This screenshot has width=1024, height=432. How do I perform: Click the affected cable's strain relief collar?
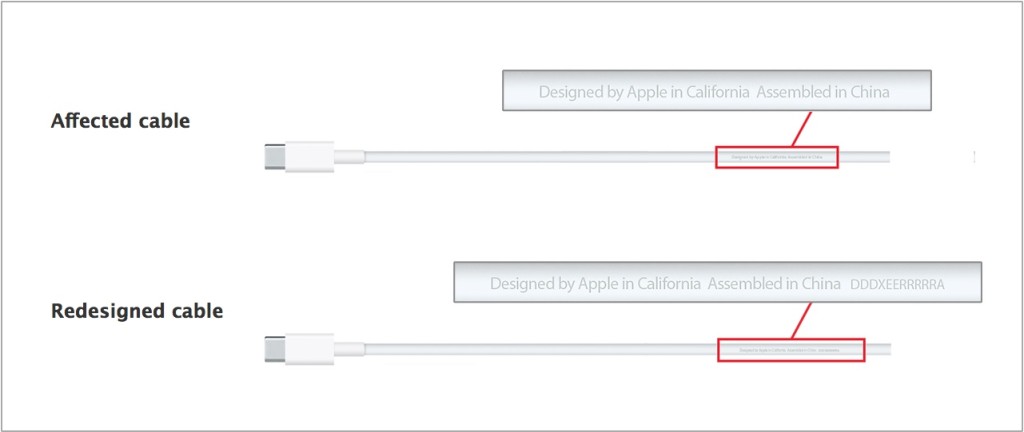(348, 157)
